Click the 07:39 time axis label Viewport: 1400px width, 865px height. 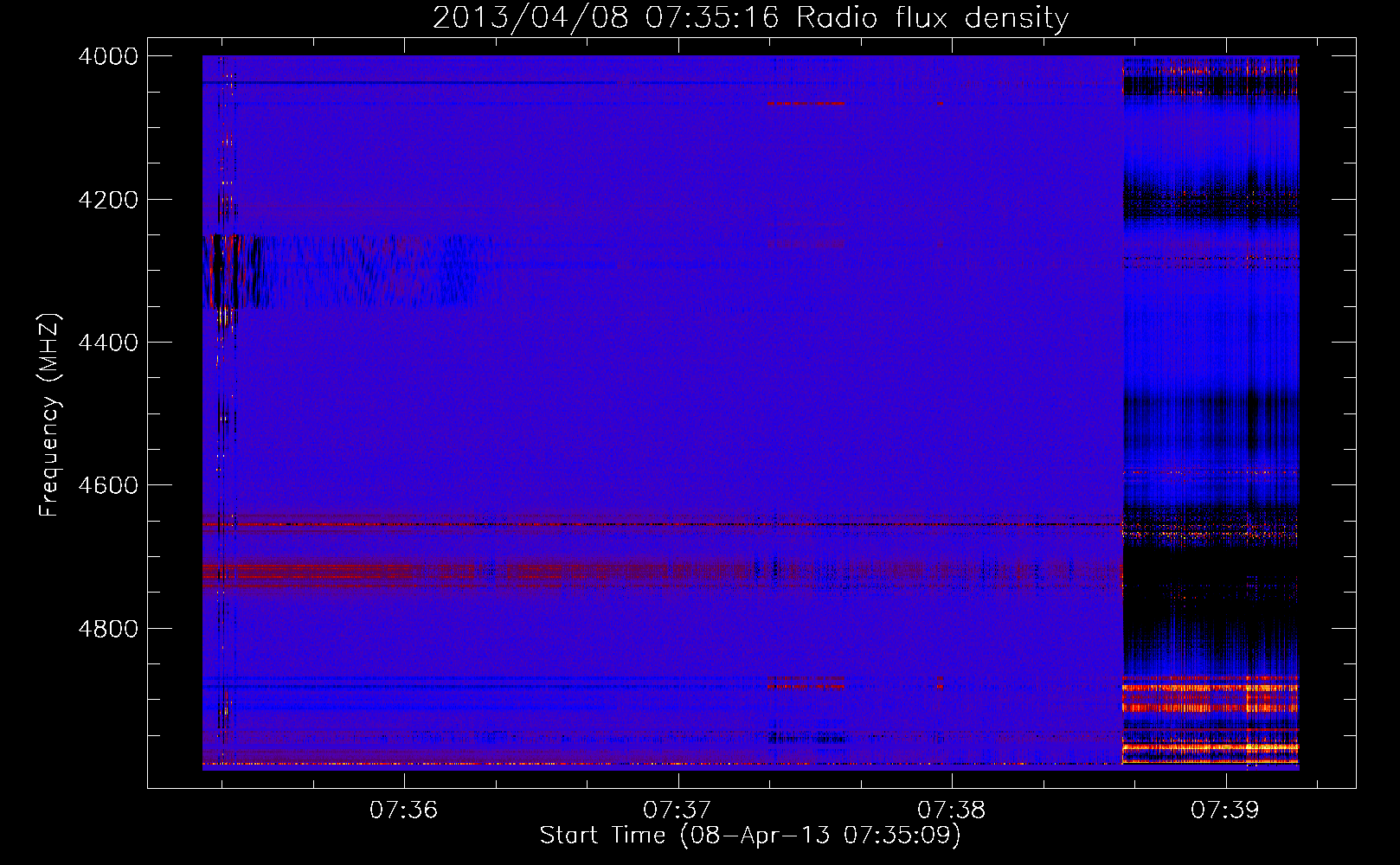pos(1225,811)
